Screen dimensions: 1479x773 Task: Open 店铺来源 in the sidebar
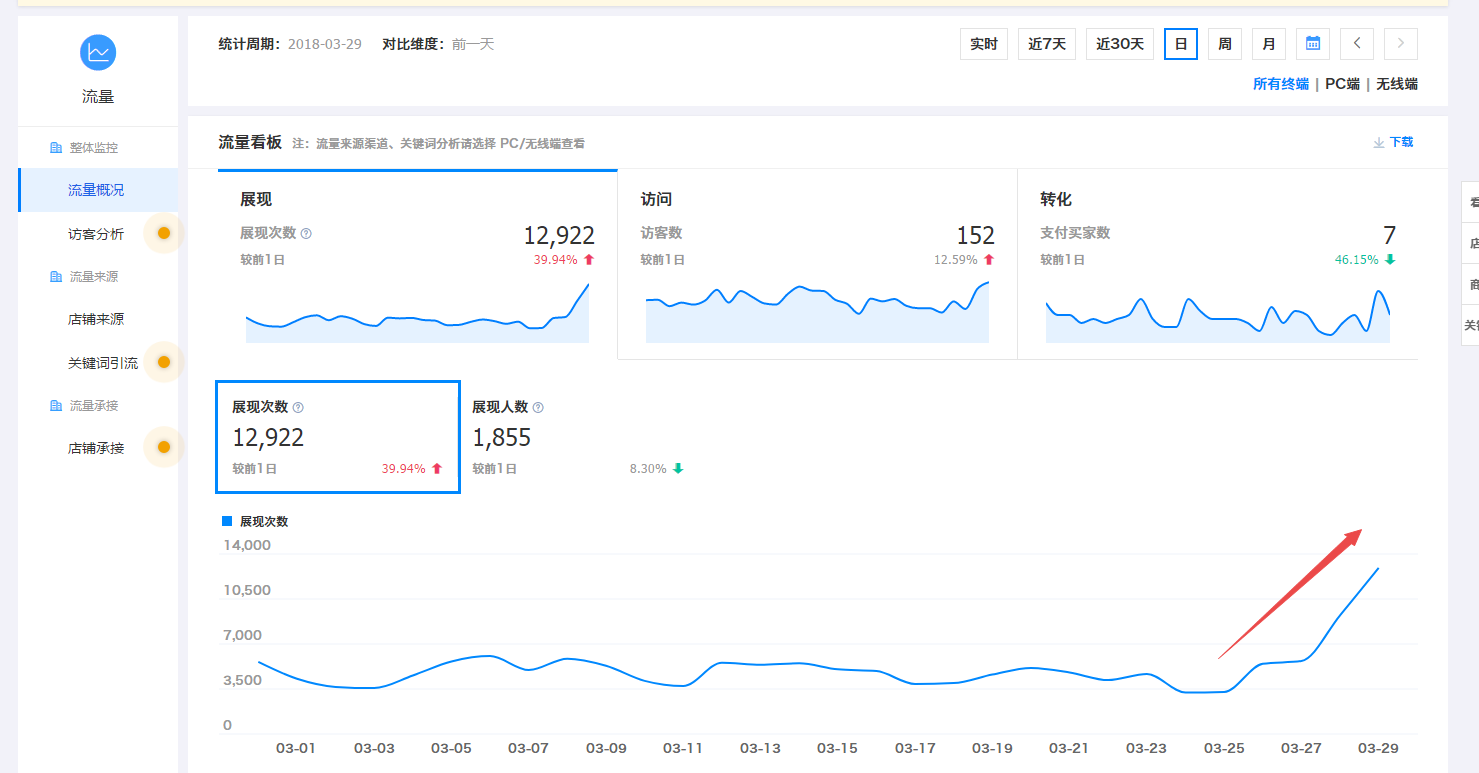96,319
